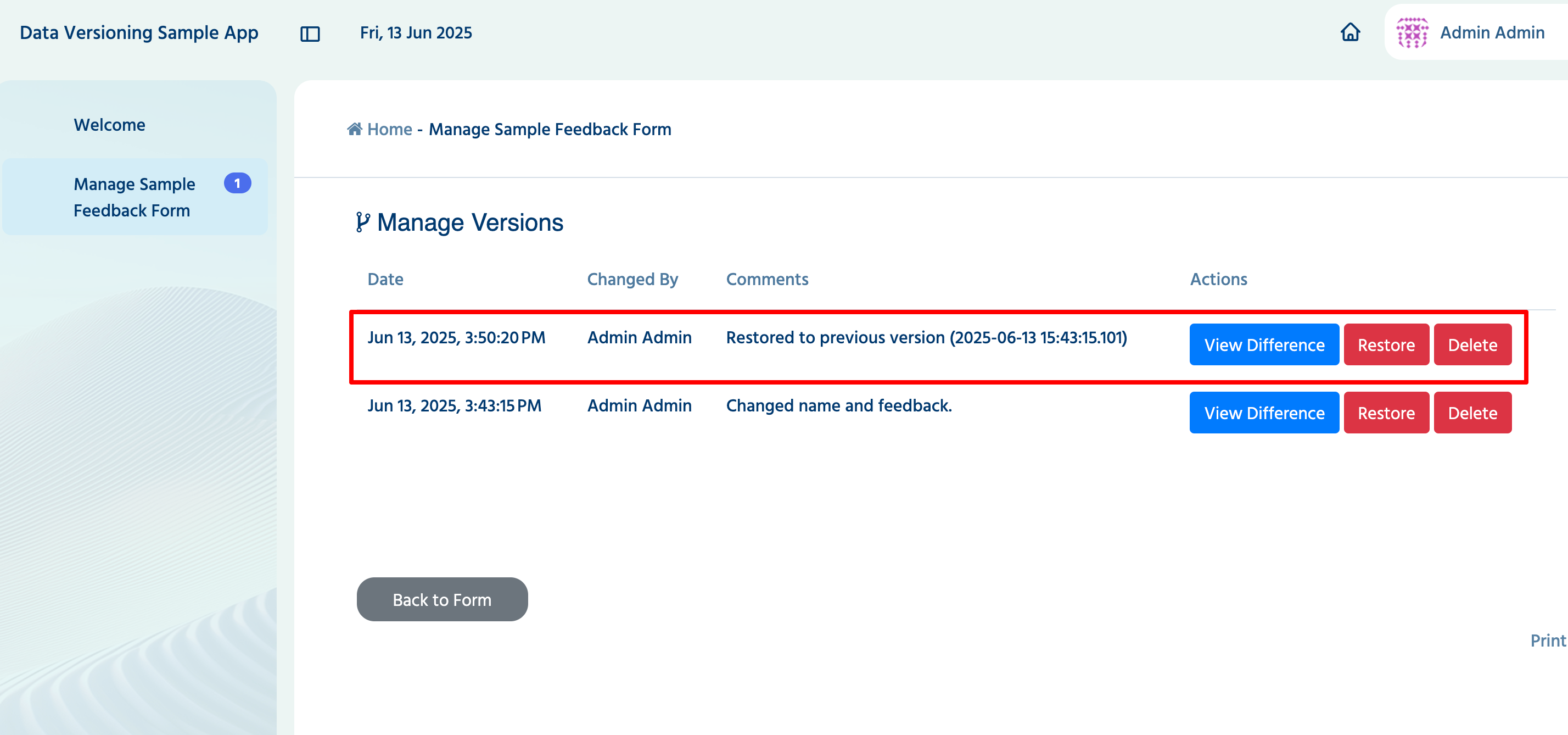Restore the 3:50:20 PM version

tap(1386, 344)
